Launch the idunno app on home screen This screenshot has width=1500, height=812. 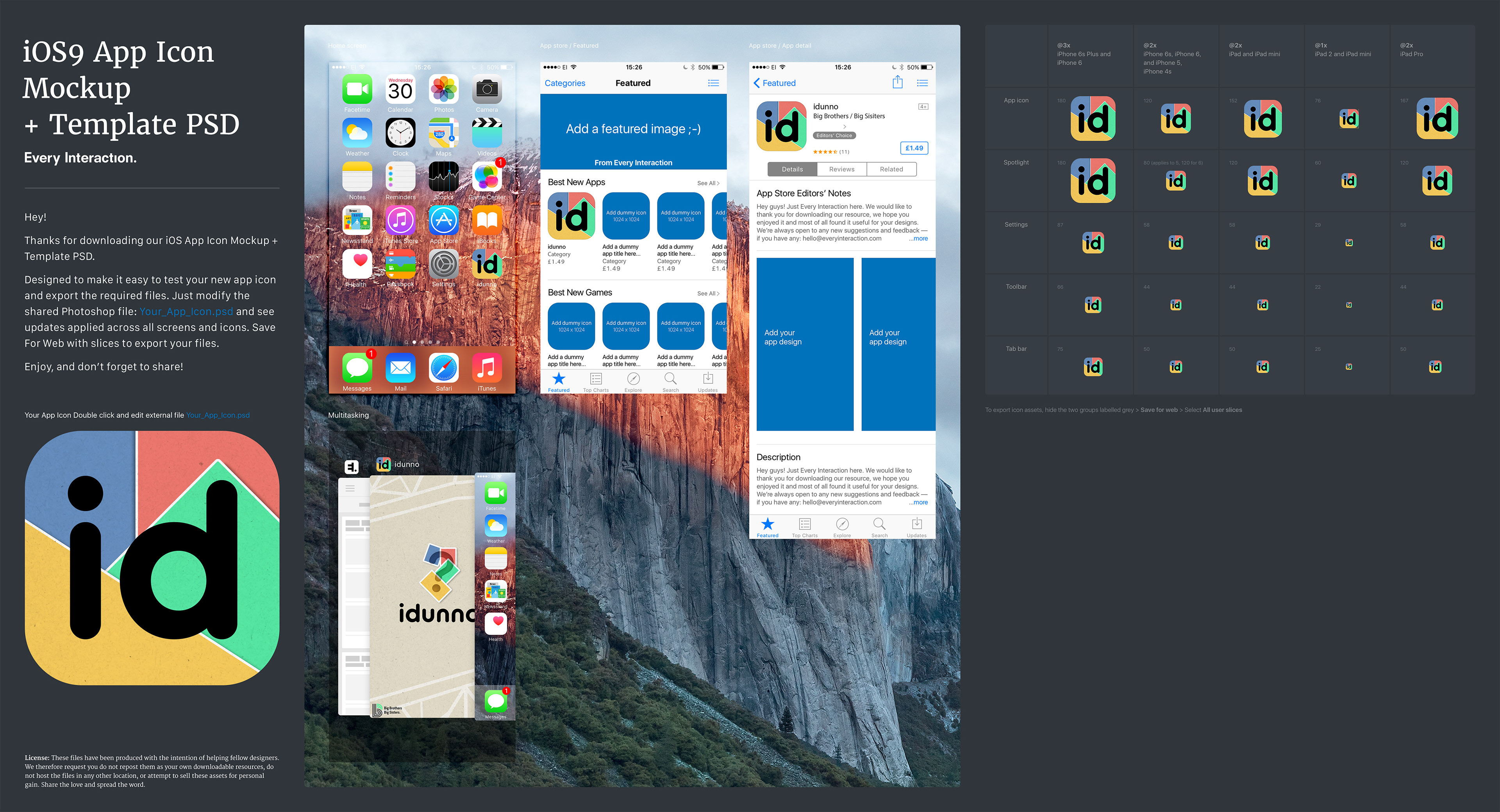[x=487, y=264]
